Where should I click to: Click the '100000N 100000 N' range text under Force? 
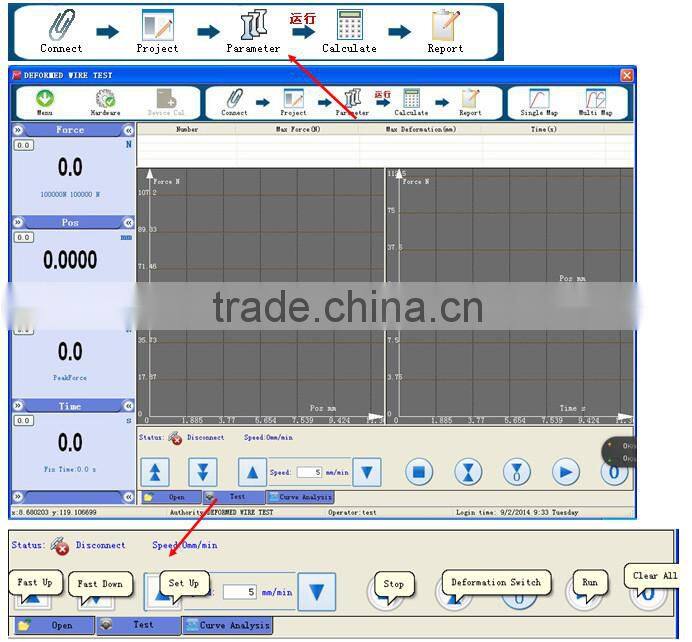70,195
